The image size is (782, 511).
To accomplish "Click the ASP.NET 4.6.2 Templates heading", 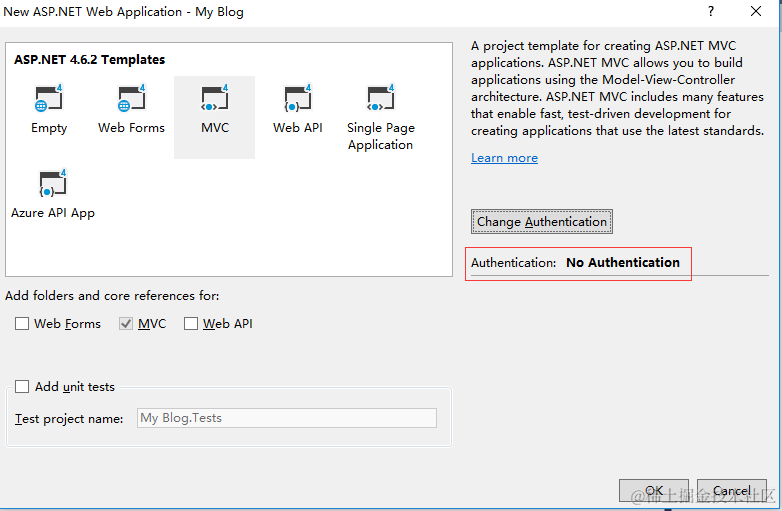I will click(89, 59).
